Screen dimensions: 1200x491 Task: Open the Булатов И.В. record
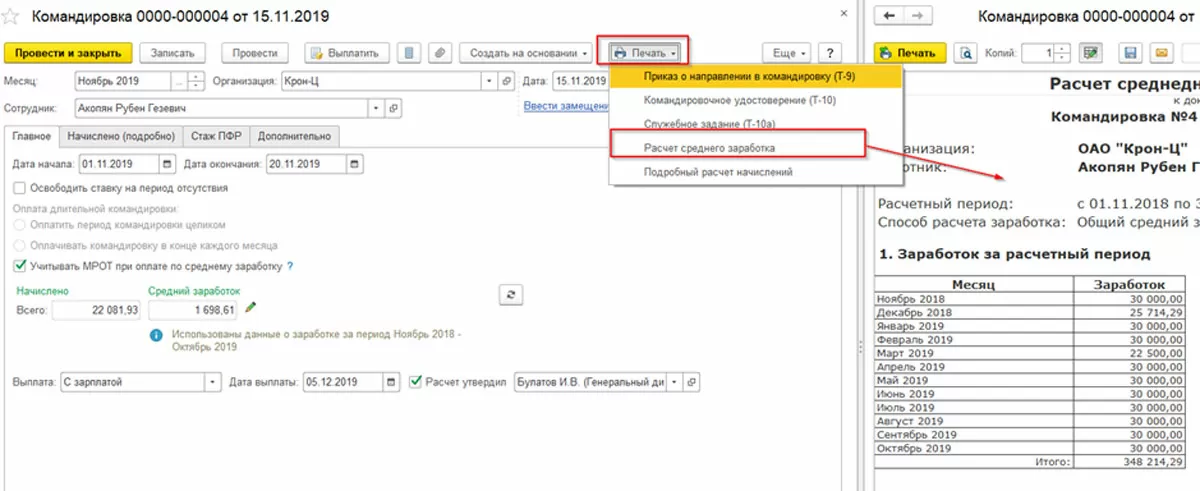(x=692, y=382)
